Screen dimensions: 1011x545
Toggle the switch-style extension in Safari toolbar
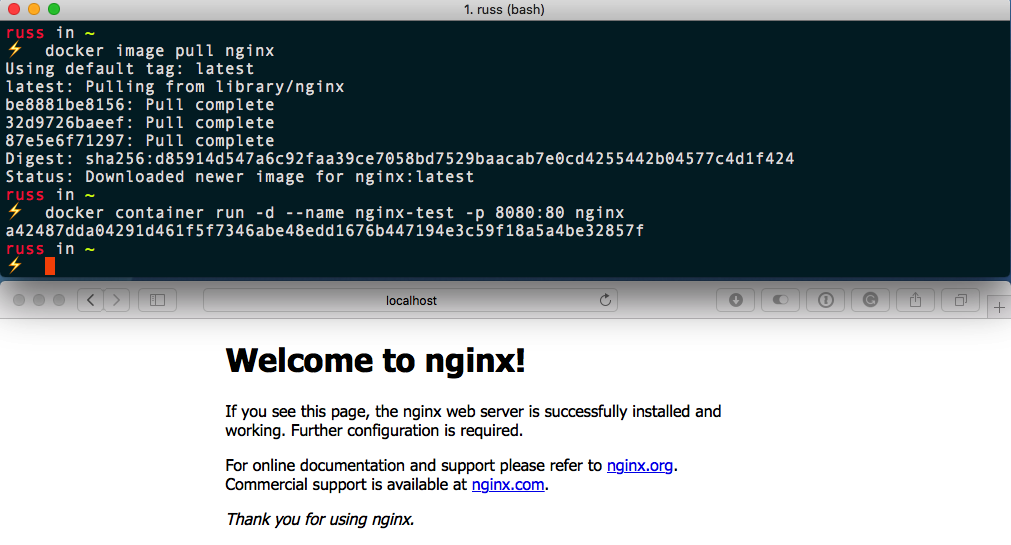pos(781,300)
